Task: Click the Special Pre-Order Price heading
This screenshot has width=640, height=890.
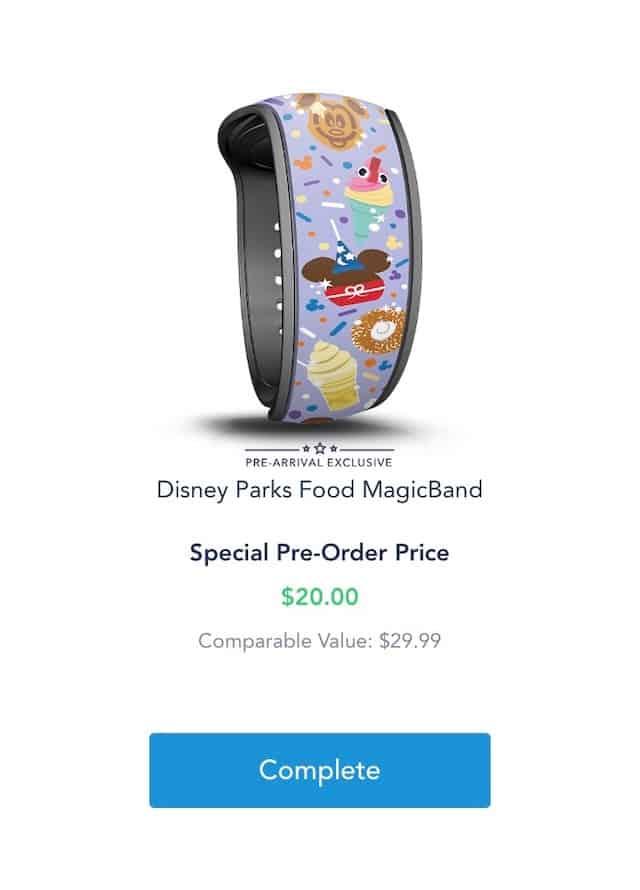Action: pyautogui.click(x=319, y=552)
